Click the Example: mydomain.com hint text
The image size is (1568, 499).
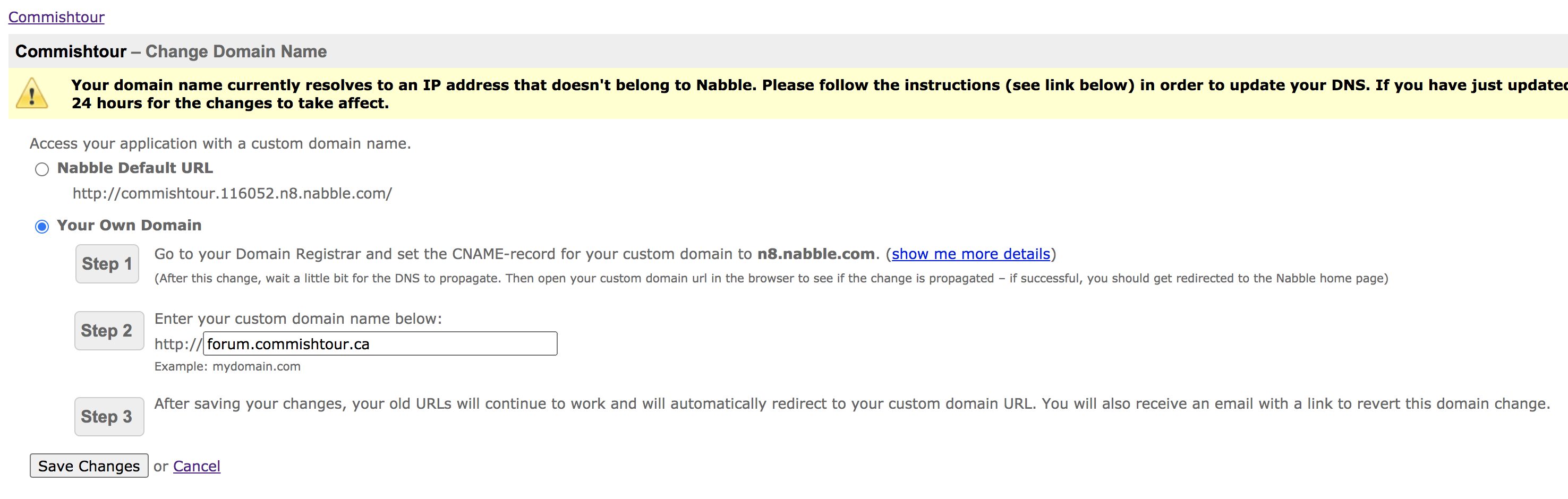tap(227, 366)
